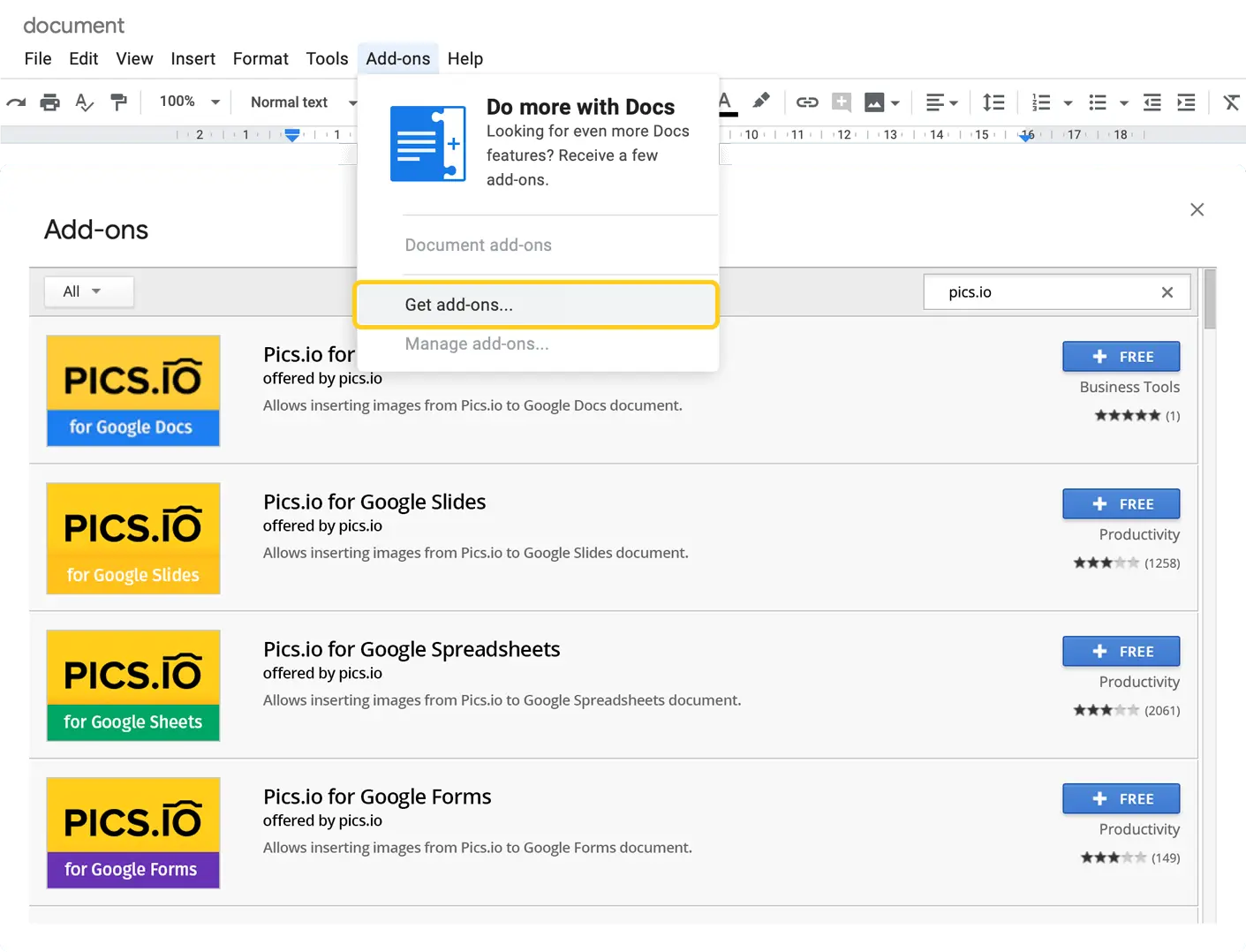
Task: Click the insert image icon
Action: pyautogui.click(x=874, y=102)
